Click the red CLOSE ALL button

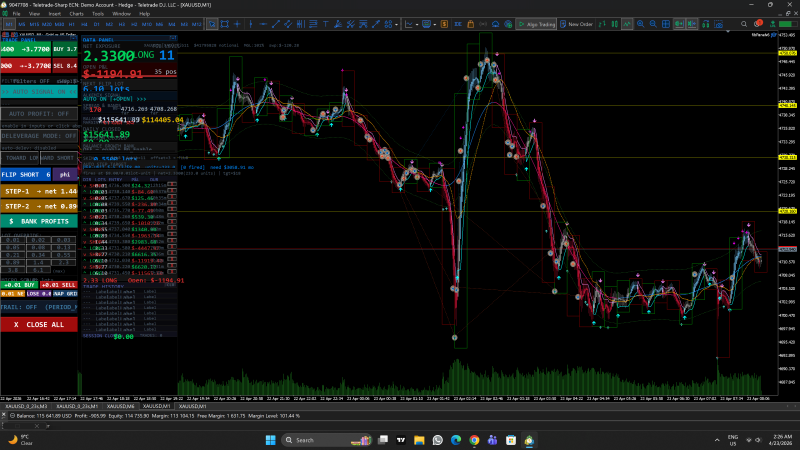39,324
